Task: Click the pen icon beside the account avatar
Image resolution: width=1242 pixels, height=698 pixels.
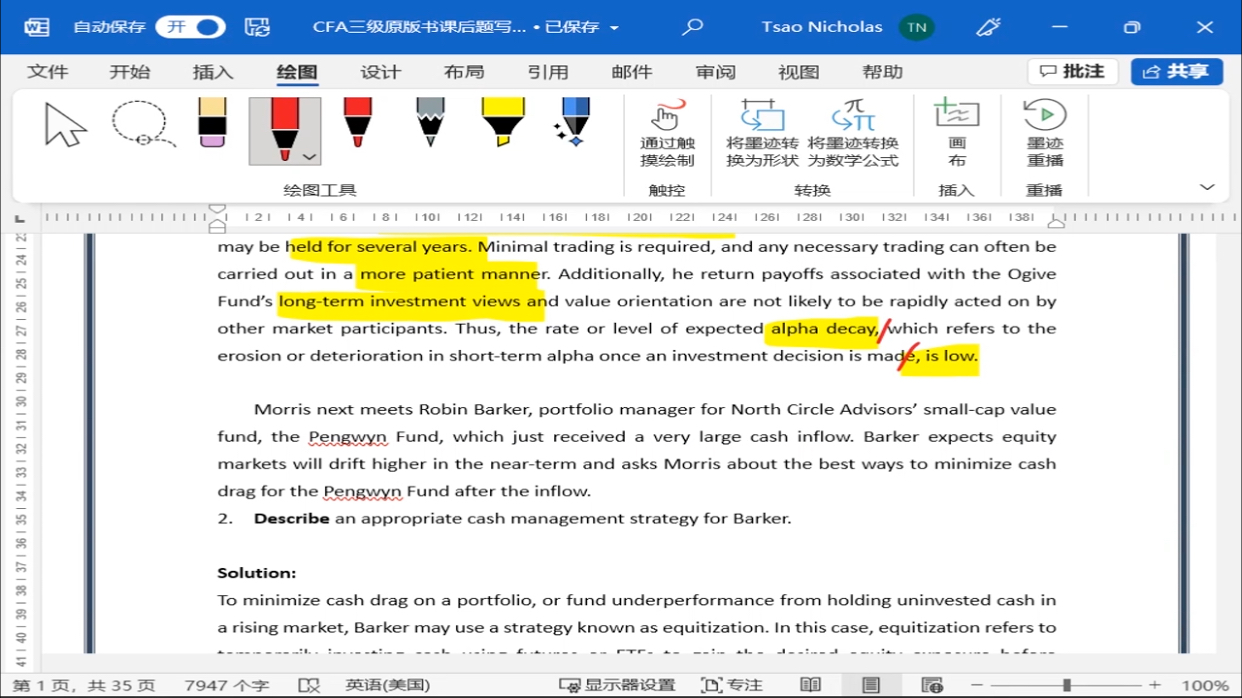Action: 988,27
